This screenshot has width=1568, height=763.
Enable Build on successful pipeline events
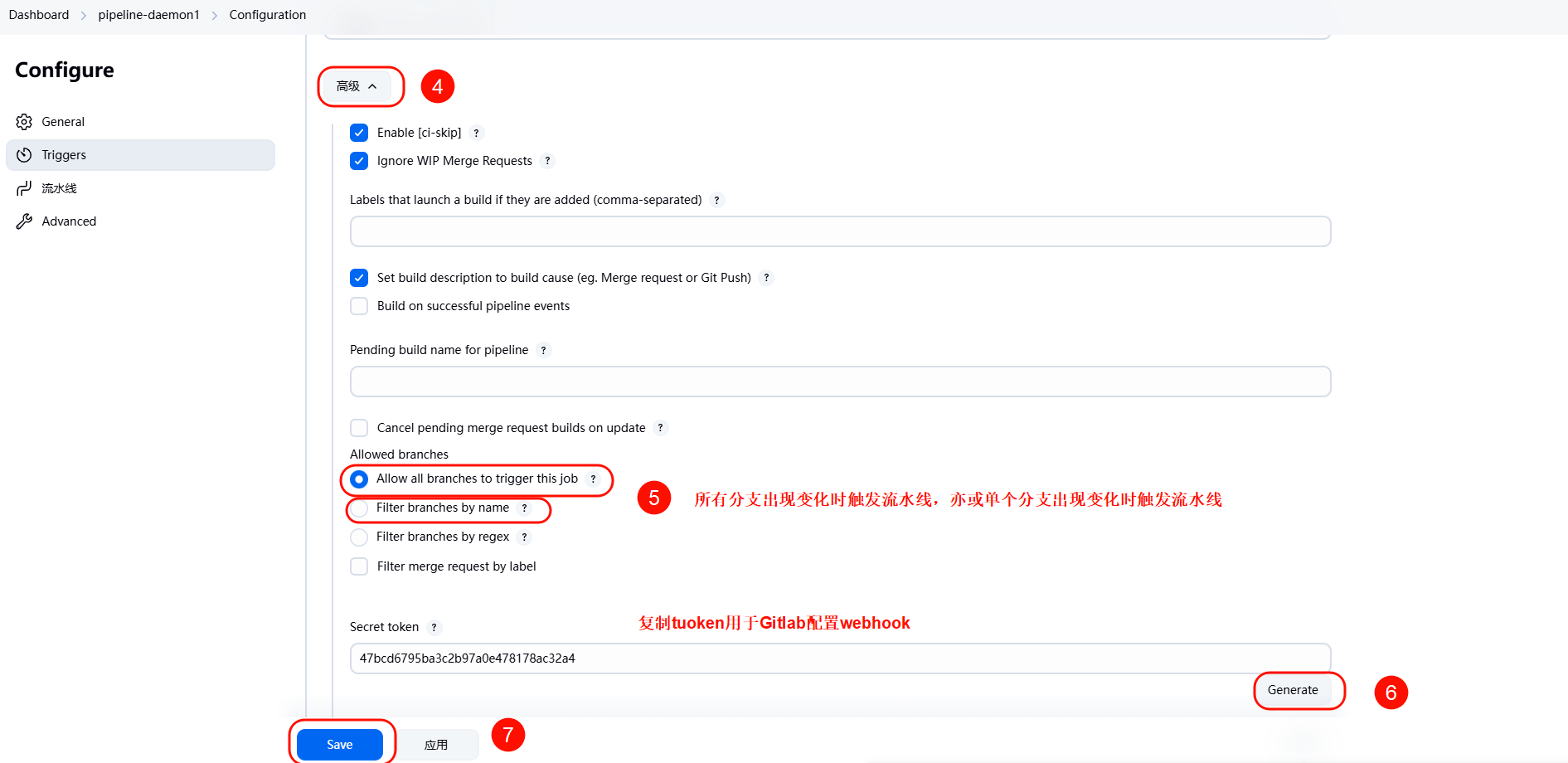[359, 306]
